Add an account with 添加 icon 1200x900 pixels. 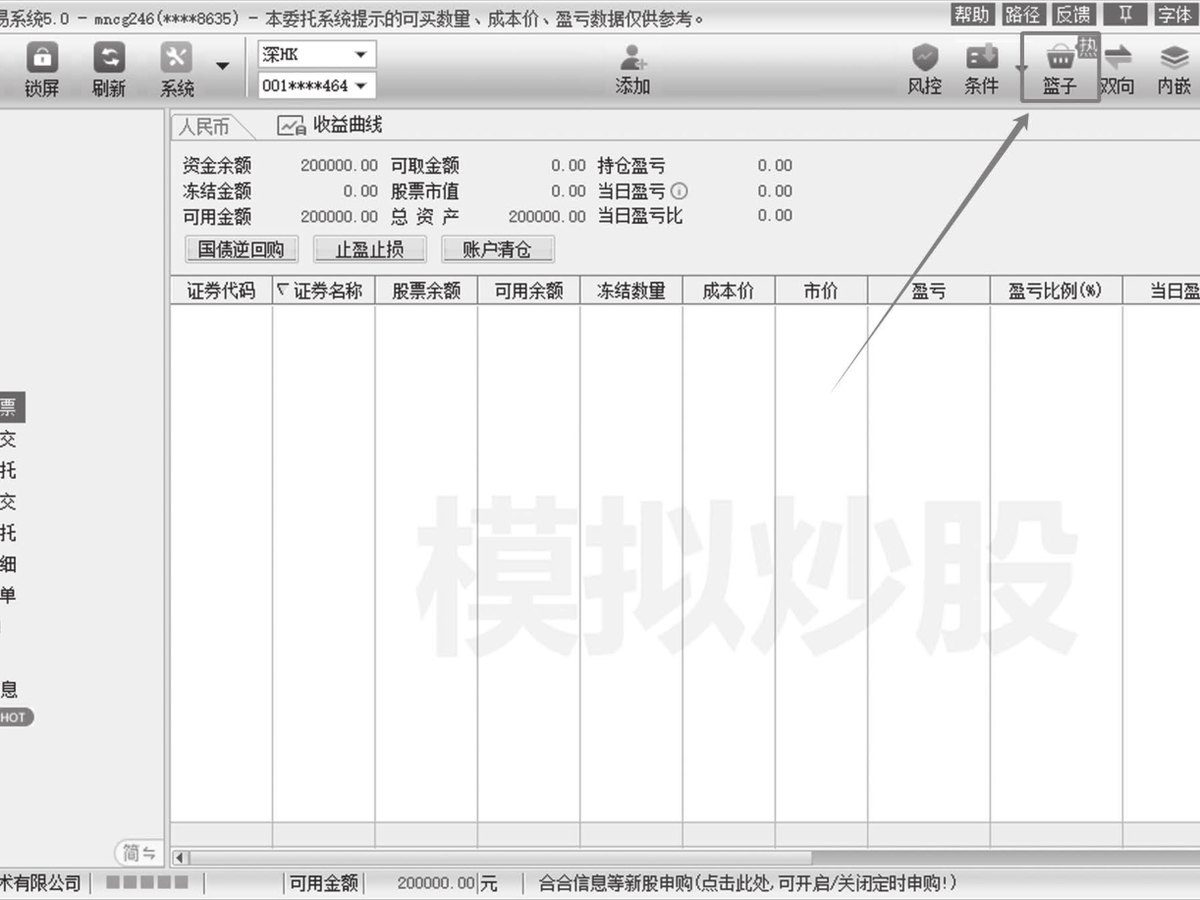(633, 68)
